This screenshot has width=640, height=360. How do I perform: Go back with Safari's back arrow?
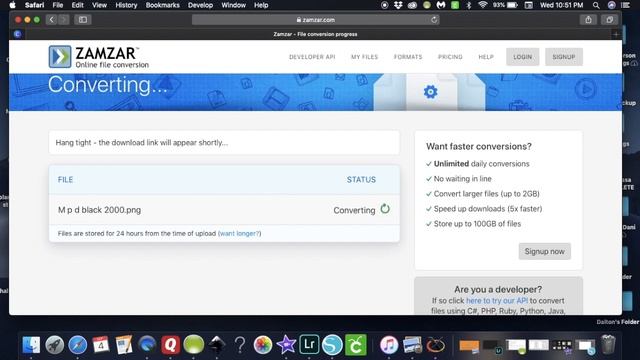tap(51, 20)
